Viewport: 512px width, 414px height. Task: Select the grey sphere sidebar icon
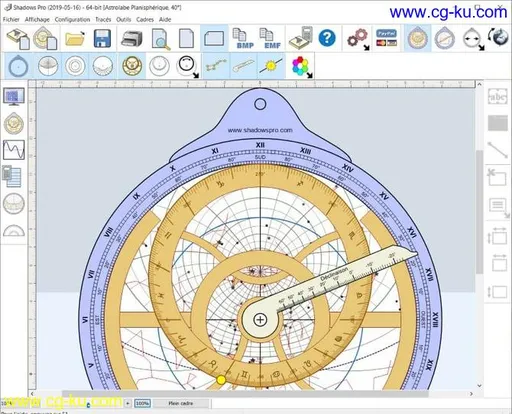[x=14, y=203]
